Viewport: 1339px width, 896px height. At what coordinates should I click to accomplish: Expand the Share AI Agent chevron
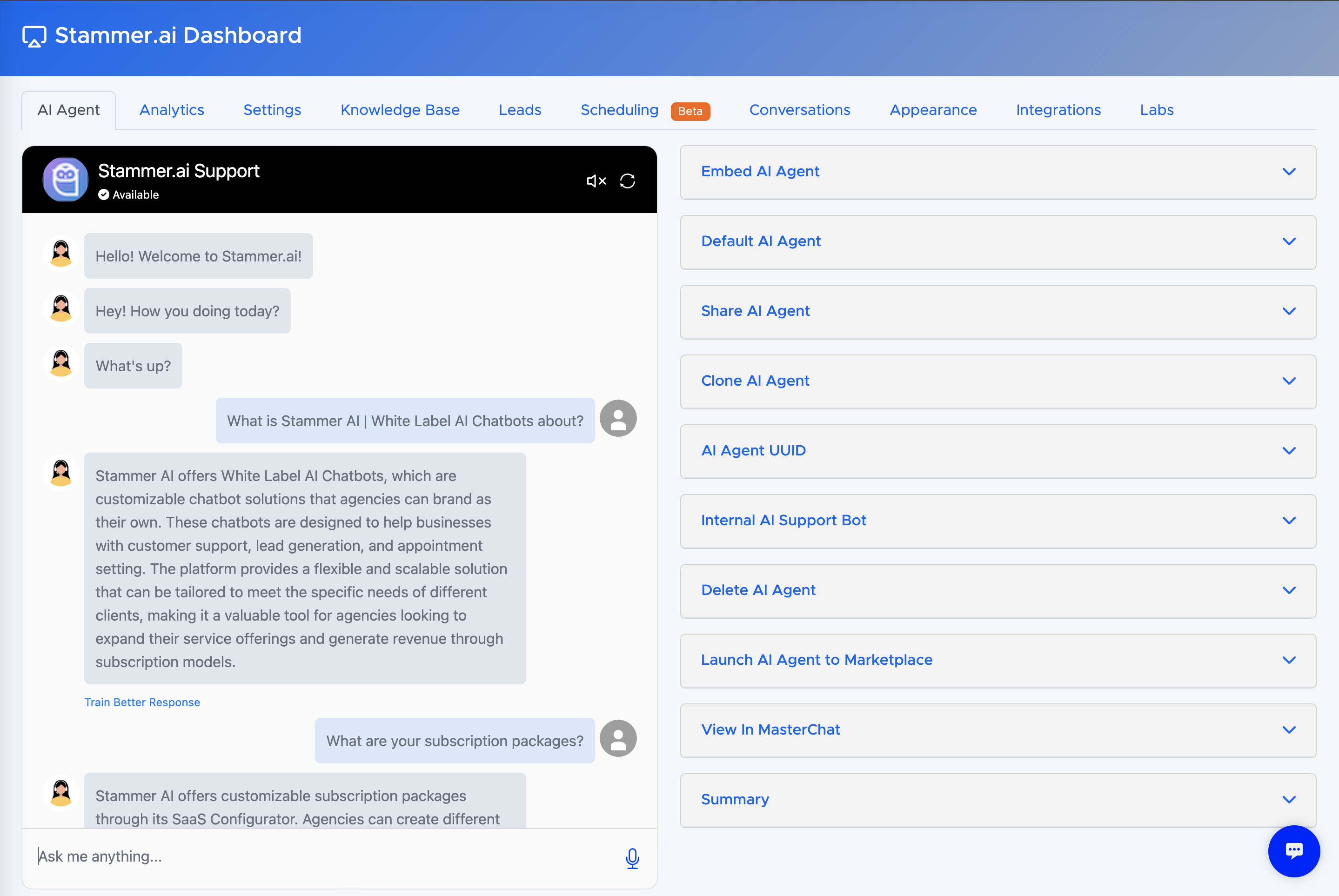1289,311
